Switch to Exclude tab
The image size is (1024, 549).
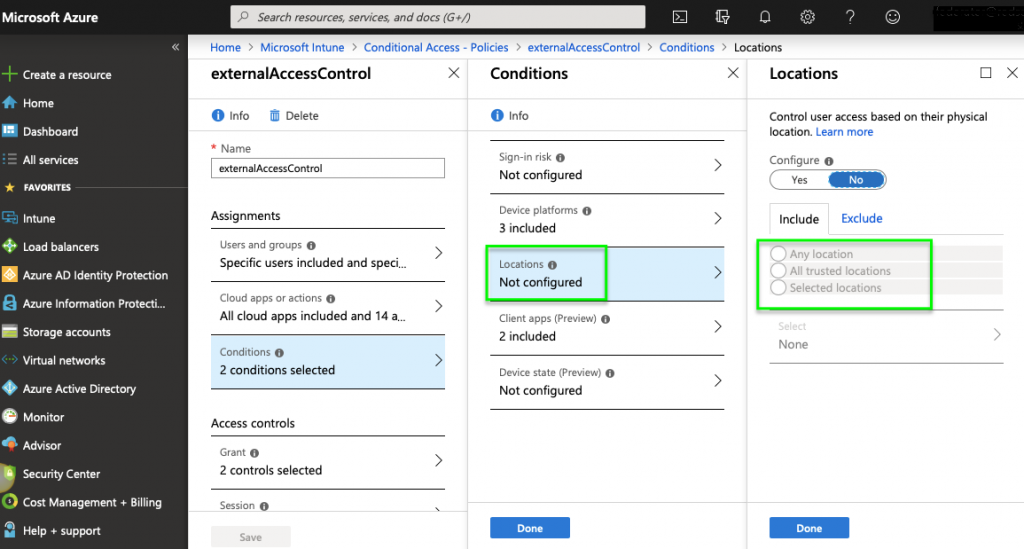(x=861, y=219)
